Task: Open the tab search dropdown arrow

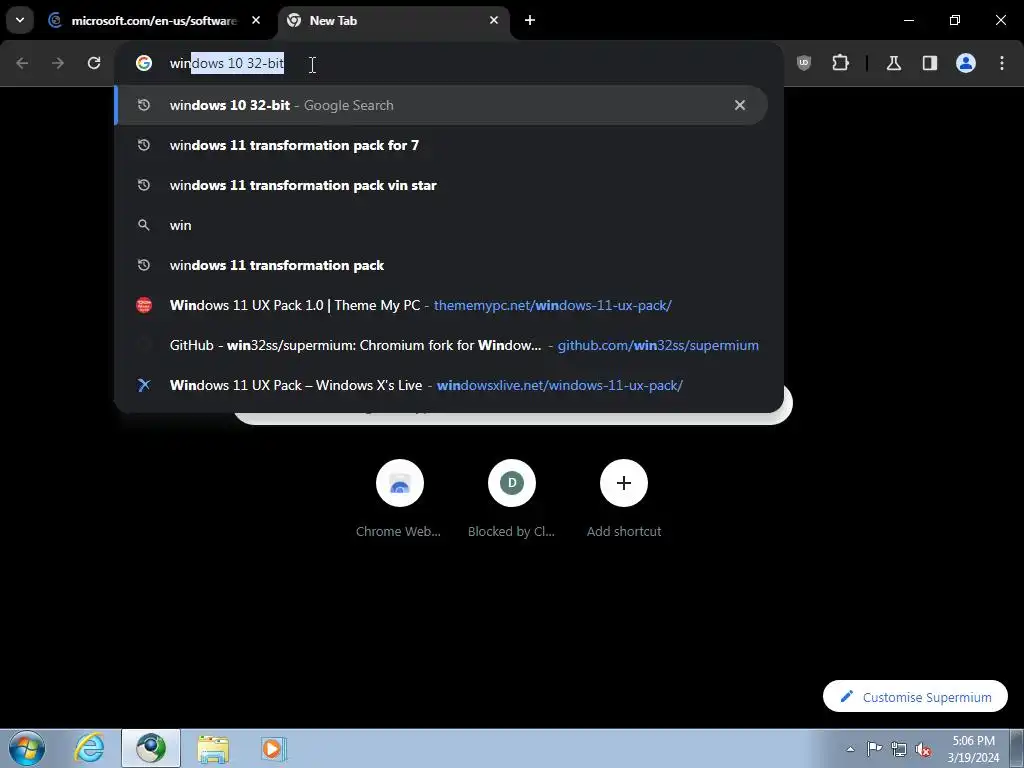Action: tap(20, 20)
